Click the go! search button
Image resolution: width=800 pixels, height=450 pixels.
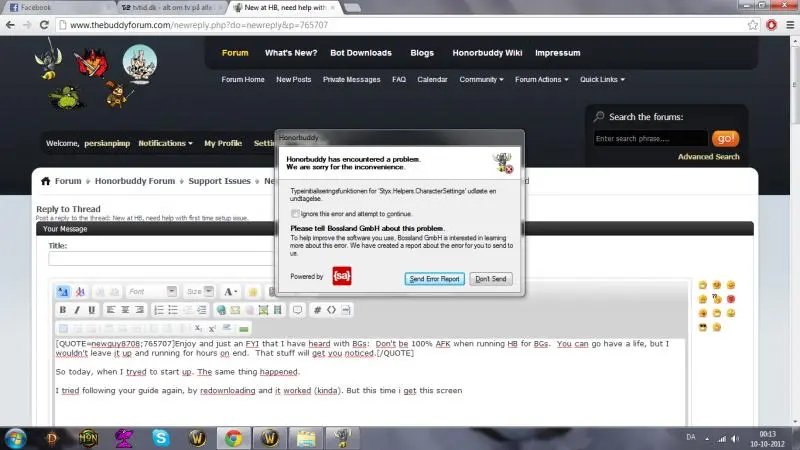725,138
